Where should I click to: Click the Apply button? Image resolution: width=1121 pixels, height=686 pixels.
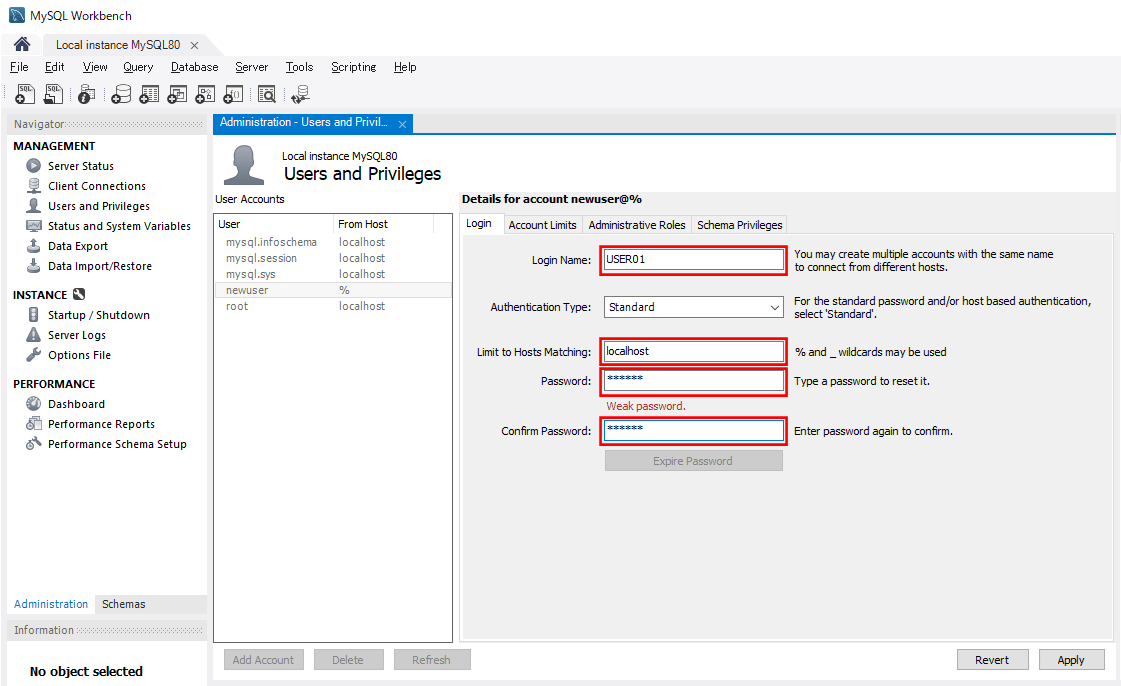1070,660
